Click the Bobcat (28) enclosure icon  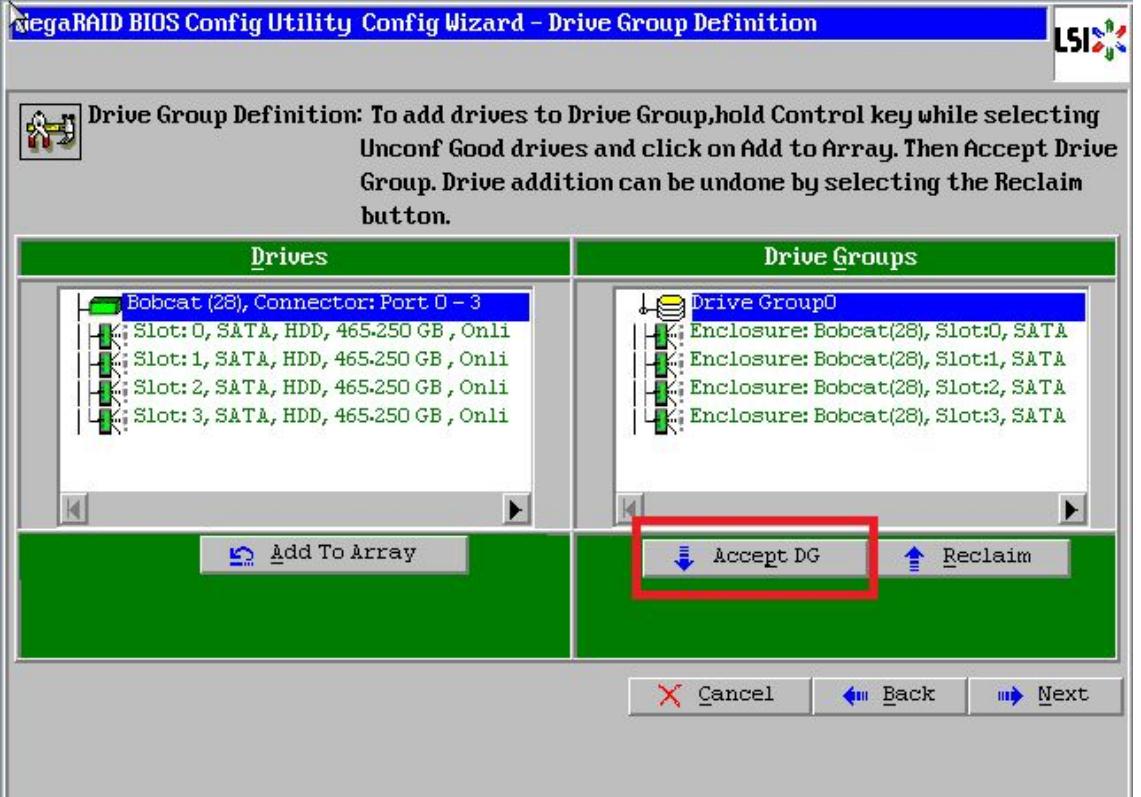104,304
